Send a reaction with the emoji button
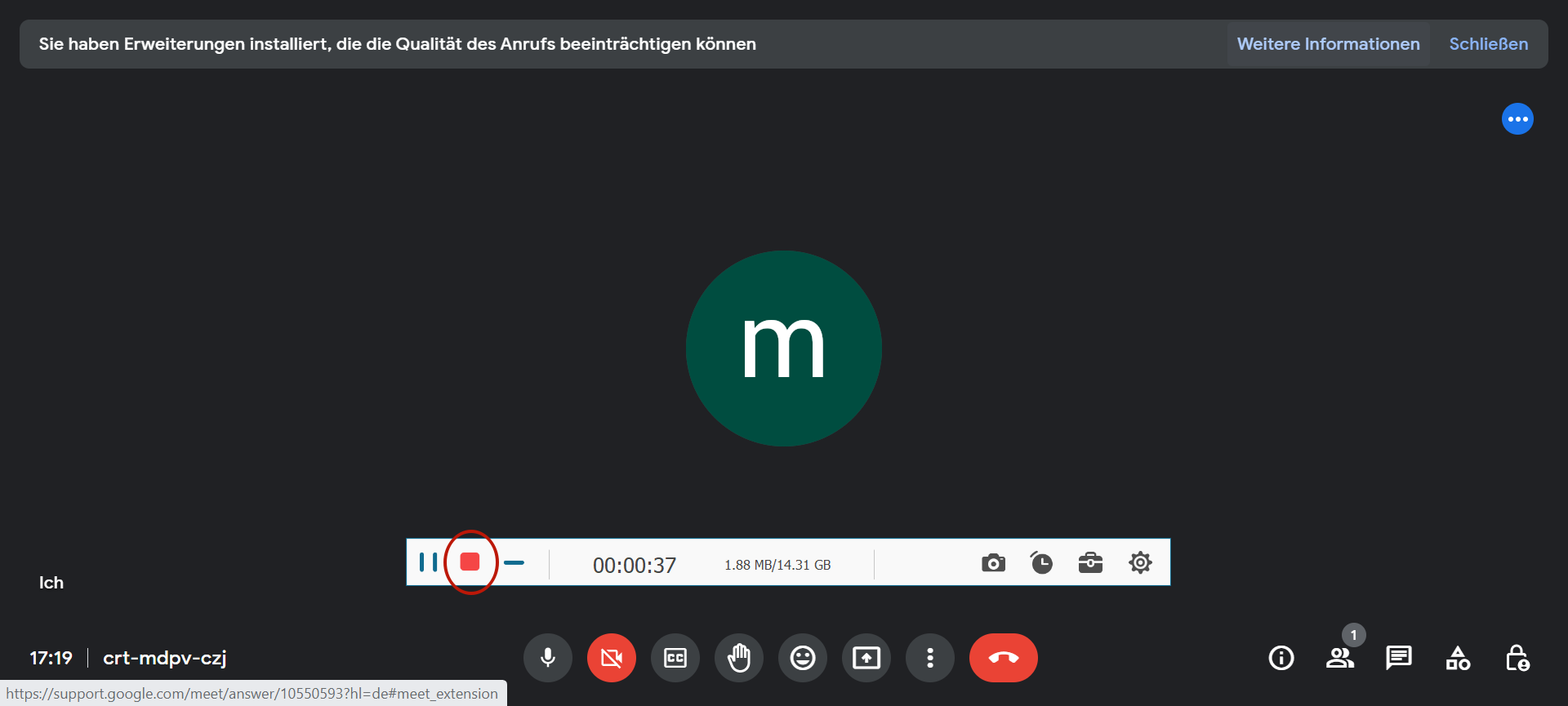The image size is (1568, 706). [803, 658]
